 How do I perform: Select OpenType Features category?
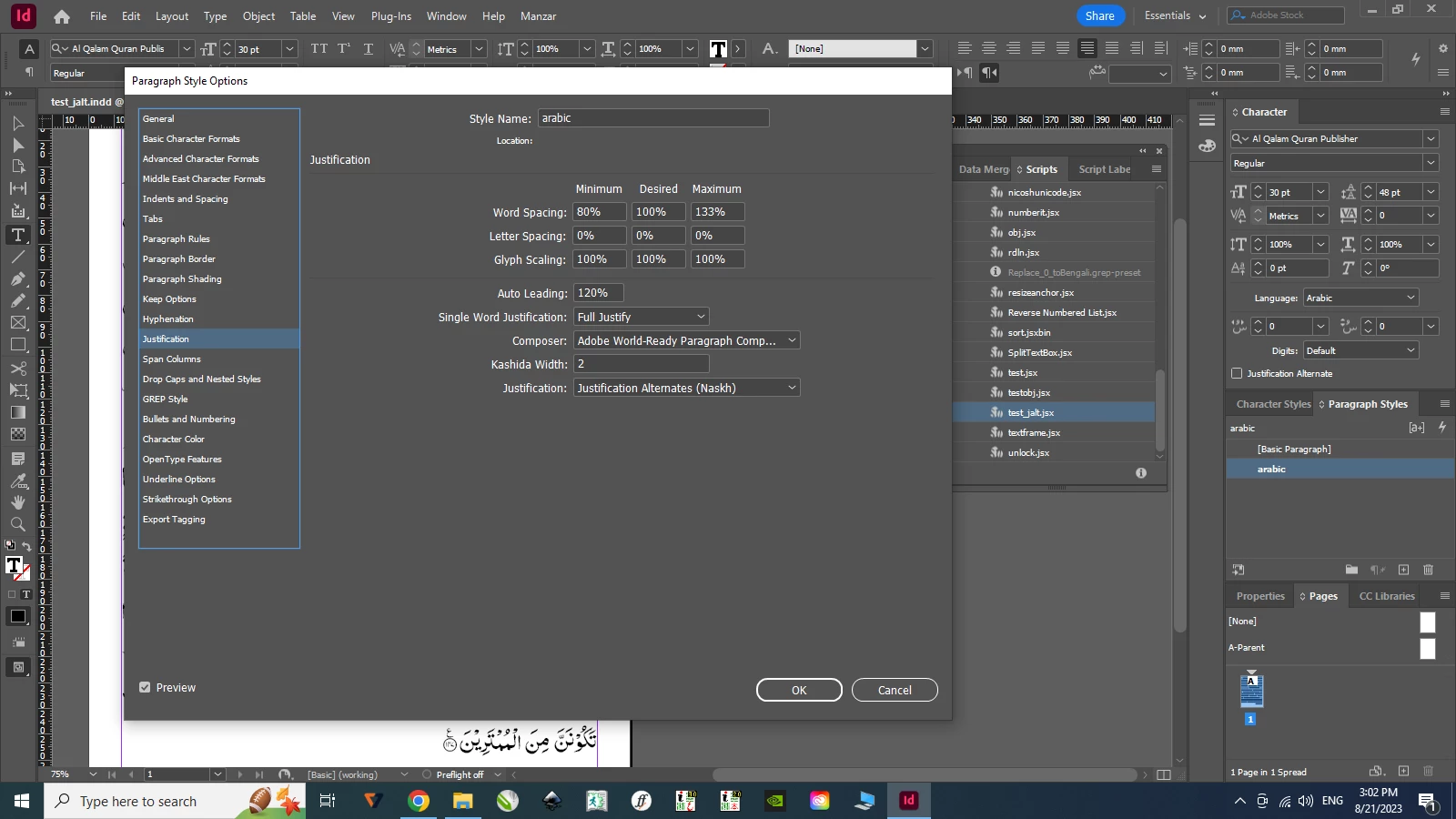pos(182,459)
